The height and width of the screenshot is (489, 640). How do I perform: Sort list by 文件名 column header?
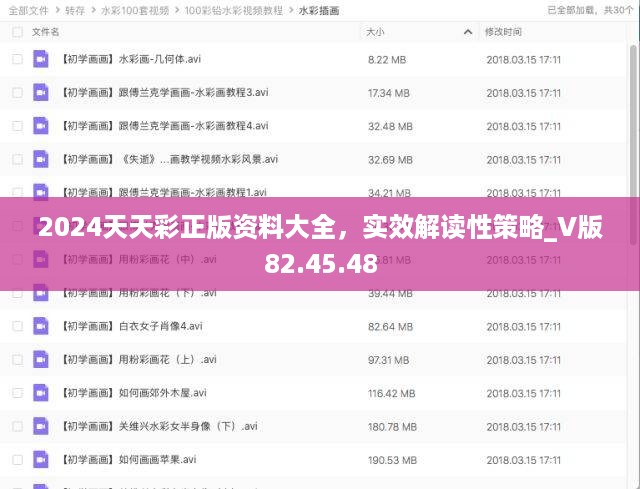coord(46,32)
